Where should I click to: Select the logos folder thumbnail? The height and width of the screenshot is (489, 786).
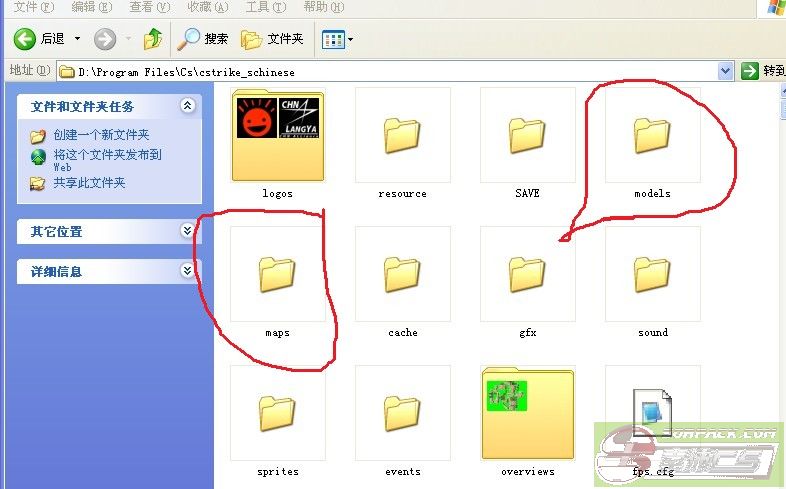tap(277, 136)
